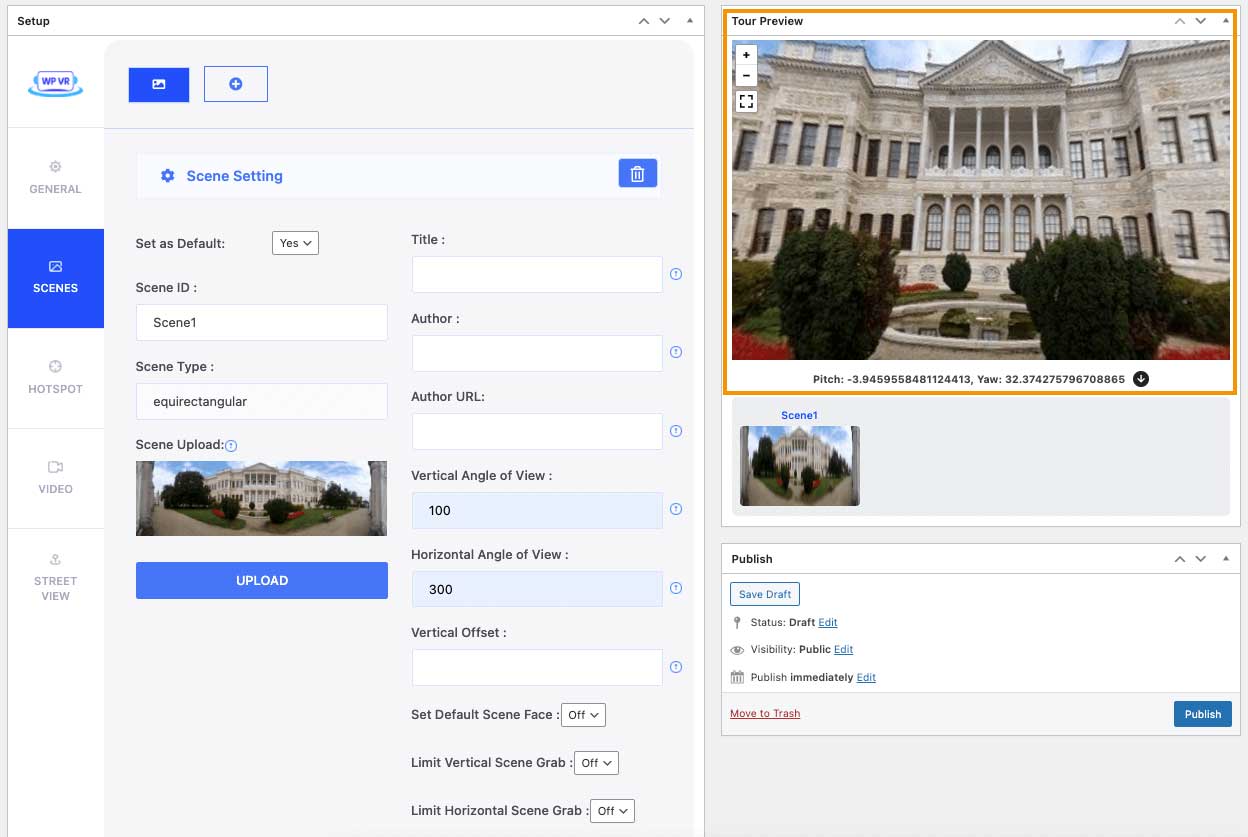
Task: Click the Scene Upload info icon
Action: coord(231,445)
